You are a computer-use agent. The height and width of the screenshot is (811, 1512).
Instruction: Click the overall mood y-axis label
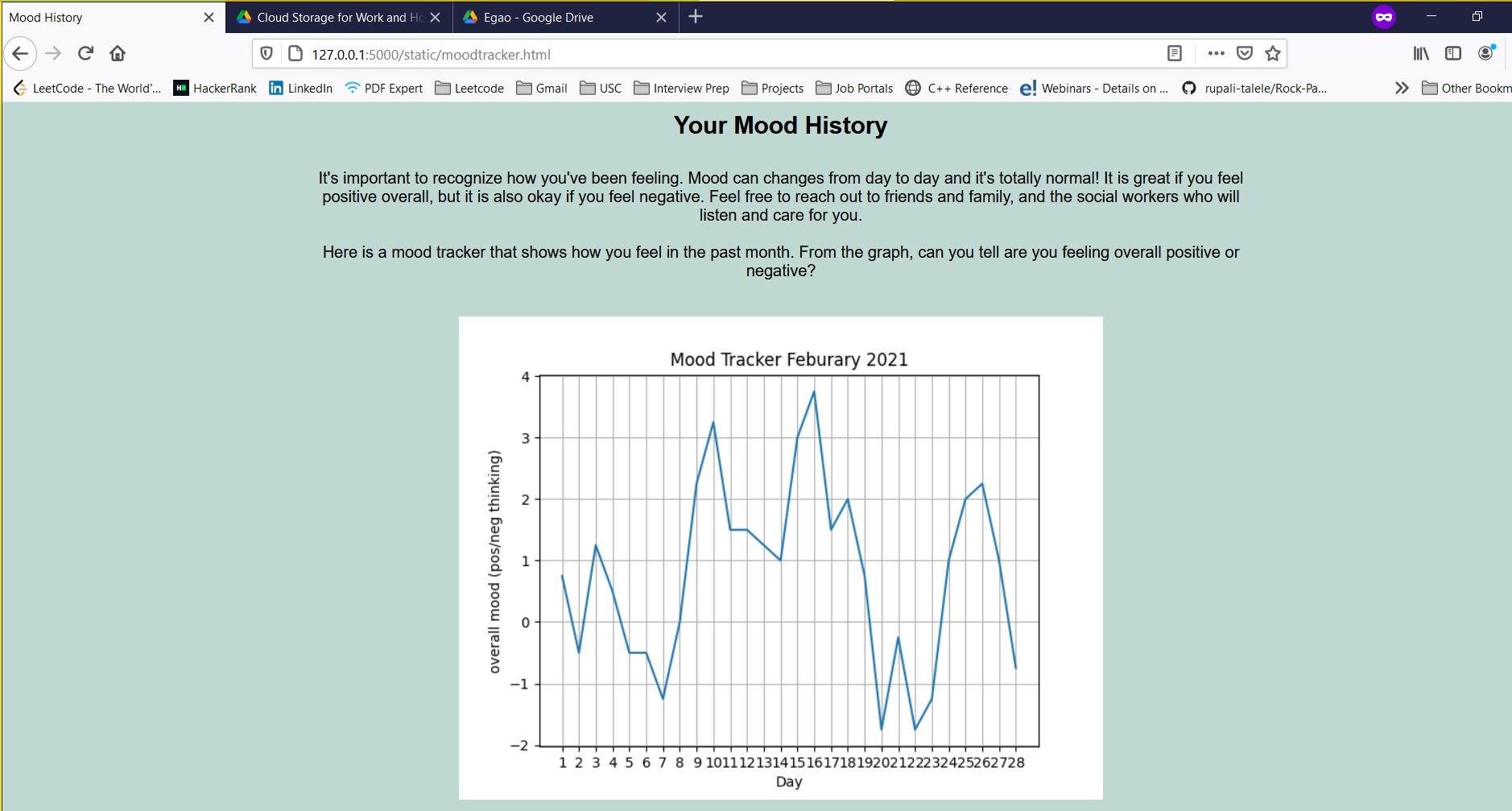pos(494,561)
